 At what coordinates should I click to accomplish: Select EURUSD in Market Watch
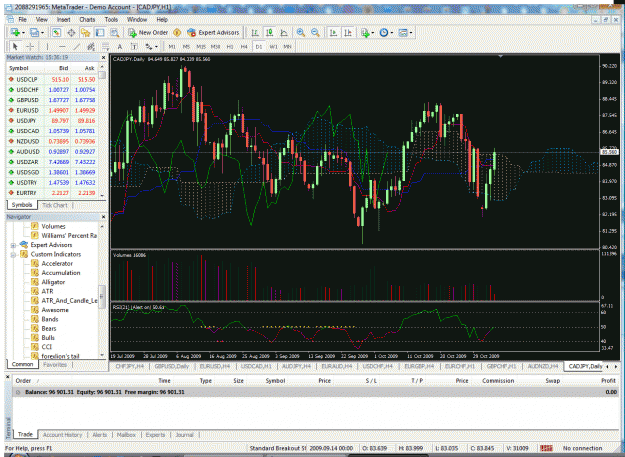click(x=52, y=110)
